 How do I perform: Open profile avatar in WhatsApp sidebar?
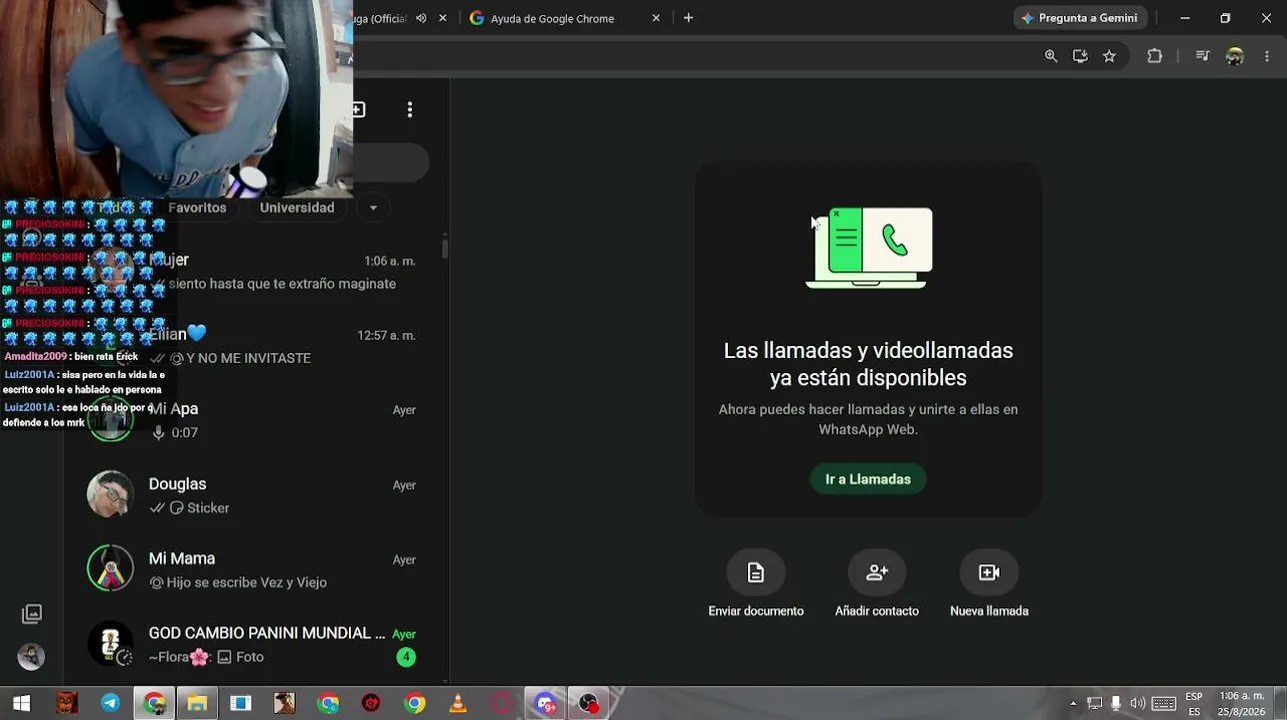tap(32, 656)
